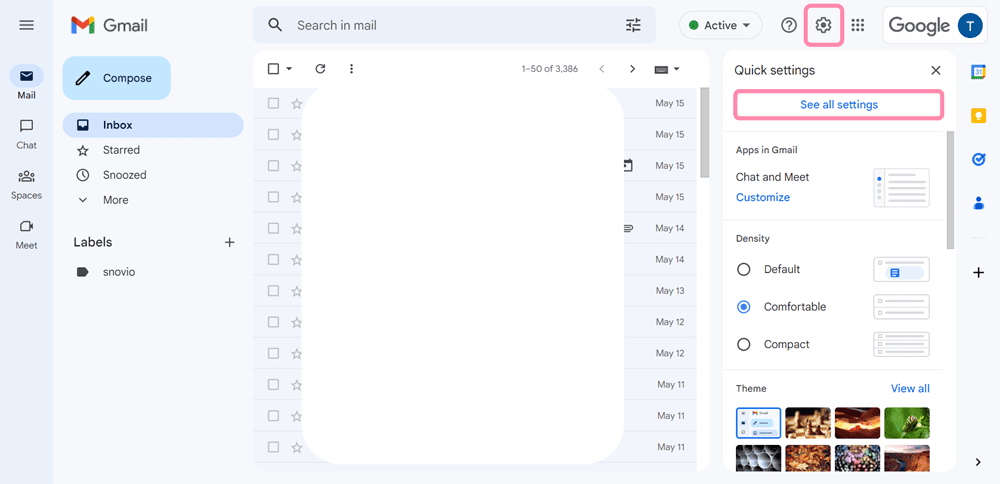
Task: Select the Compact density option
Action: (x=743, y=344)
